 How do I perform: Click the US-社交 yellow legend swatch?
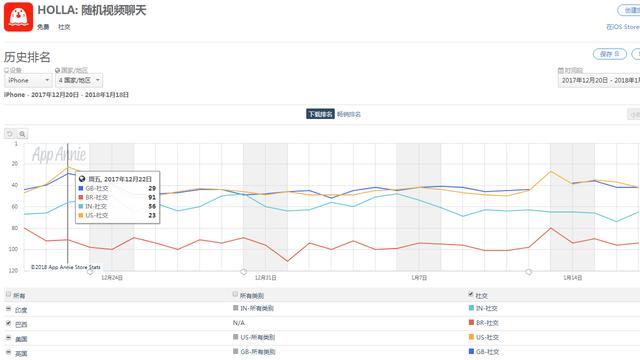(x=471, y=337)
